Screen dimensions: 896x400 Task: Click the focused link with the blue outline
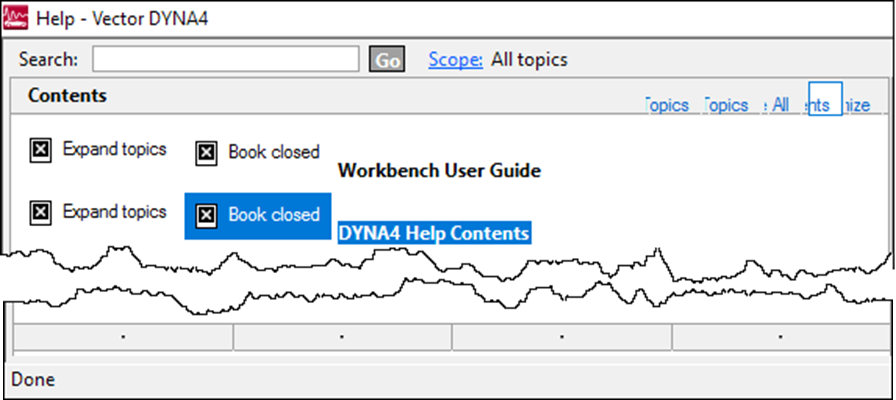[824, 101]
